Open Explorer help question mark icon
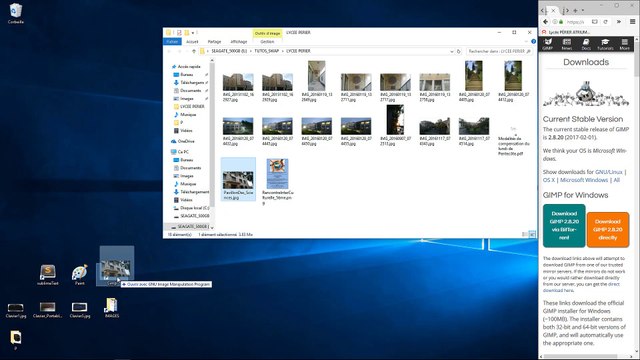This screenshot has height=360, width=640. [x=533, y=42]
